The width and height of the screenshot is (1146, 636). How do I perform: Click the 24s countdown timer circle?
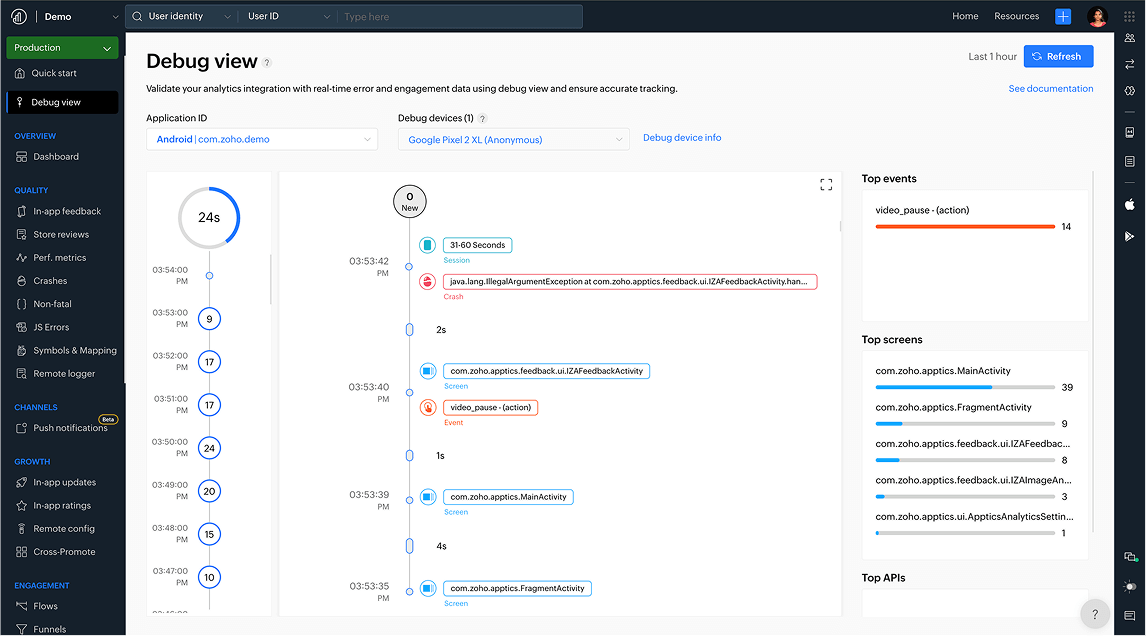pyautogui.click(x=209, y=218)
